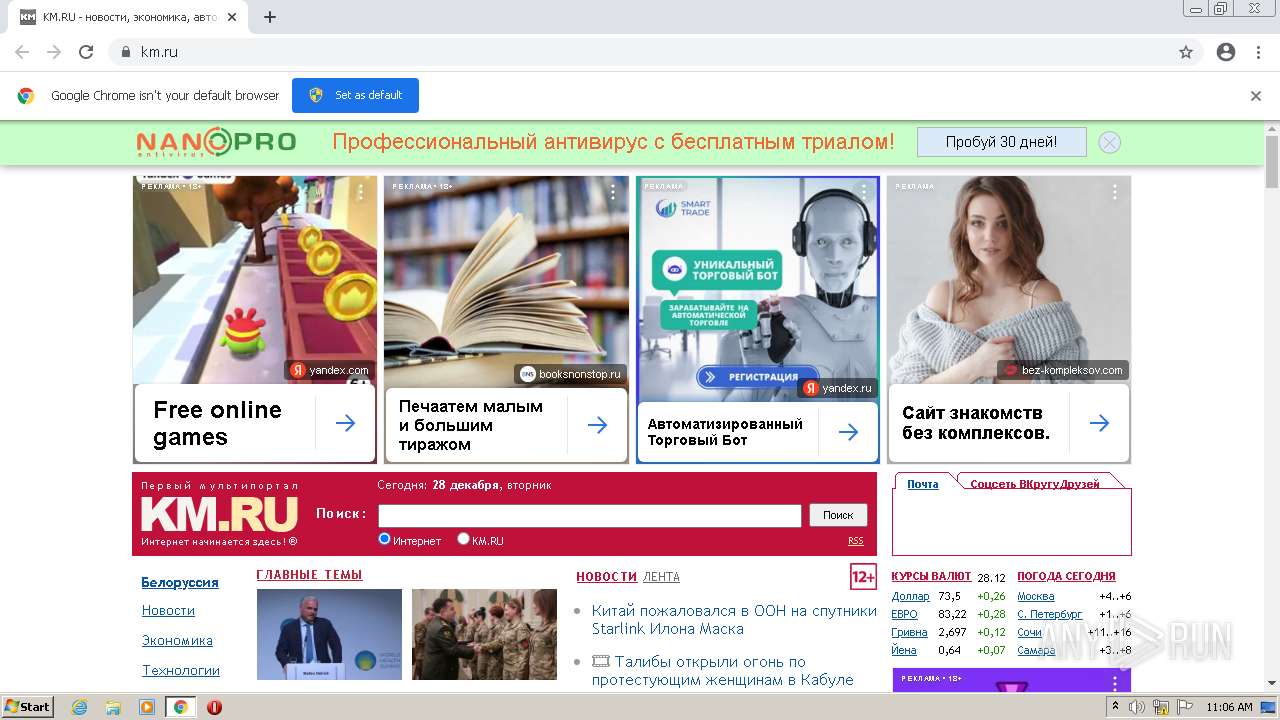Open the RSS link
This screenshot has height=720, width=1280.
pos(856,541)
